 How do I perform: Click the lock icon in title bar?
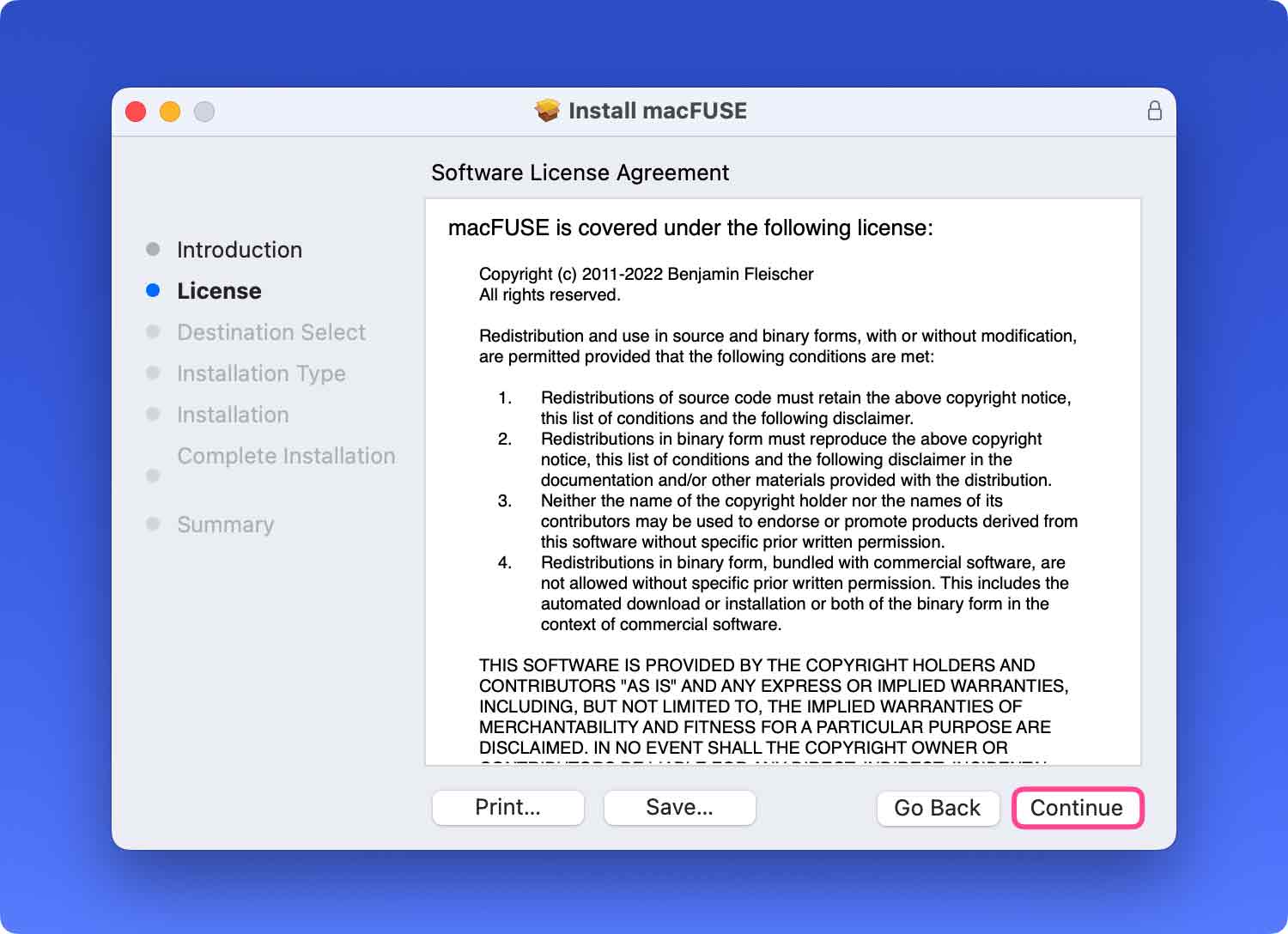pos(1155,111)
